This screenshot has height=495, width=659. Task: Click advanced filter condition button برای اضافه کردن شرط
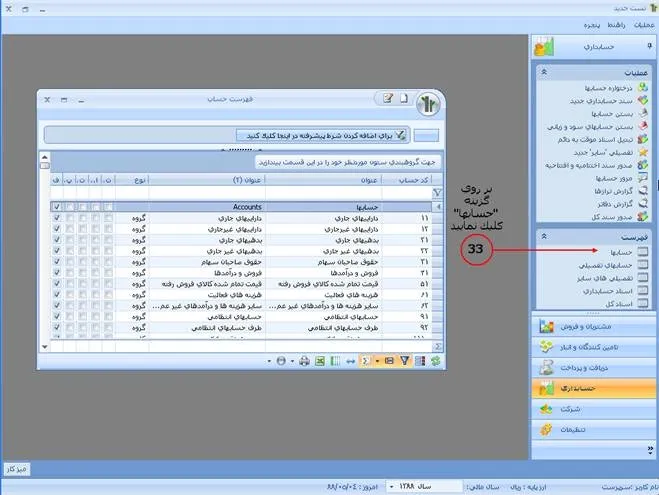pyautogui.click(x=322, y=135)
